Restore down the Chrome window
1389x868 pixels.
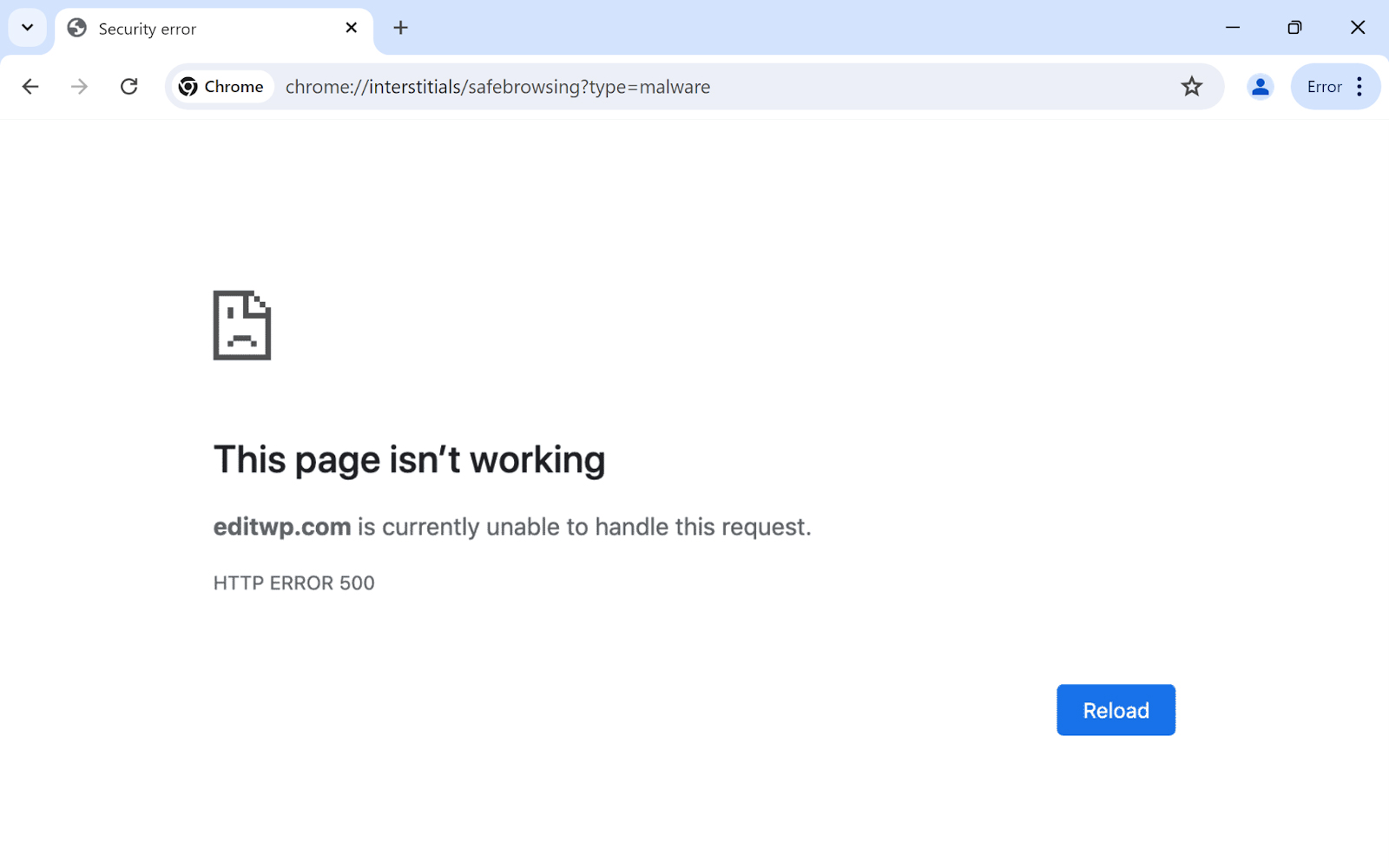coord(1294,28)
